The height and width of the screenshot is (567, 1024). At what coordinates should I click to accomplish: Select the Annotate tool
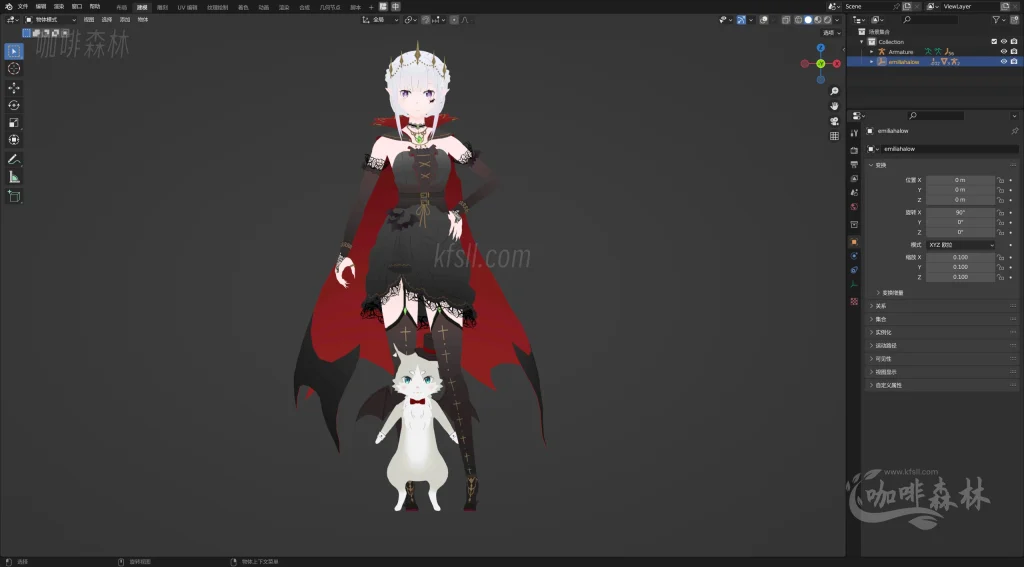(x=14, y=159)
